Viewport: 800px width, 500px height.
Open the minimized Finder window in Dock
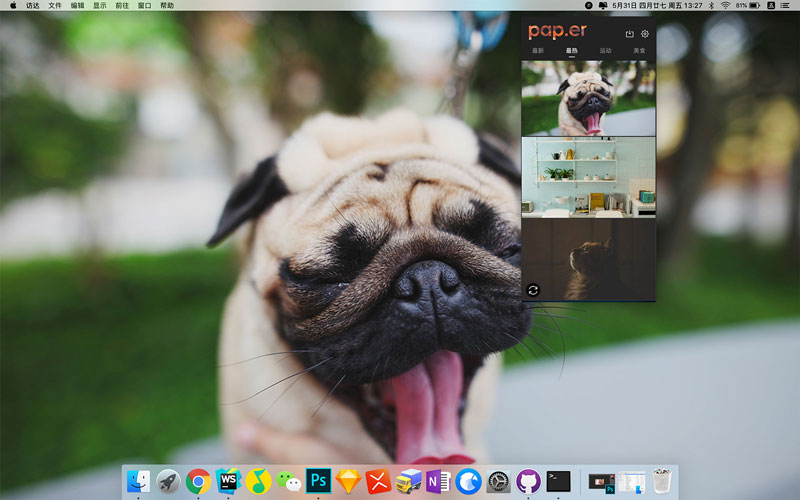click(x=632, y=482)
